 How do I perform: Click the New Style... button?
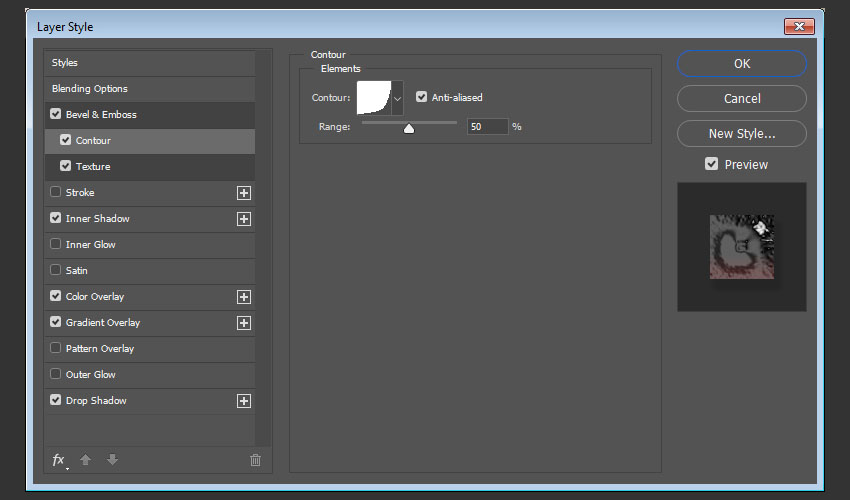tap(741, 133)
